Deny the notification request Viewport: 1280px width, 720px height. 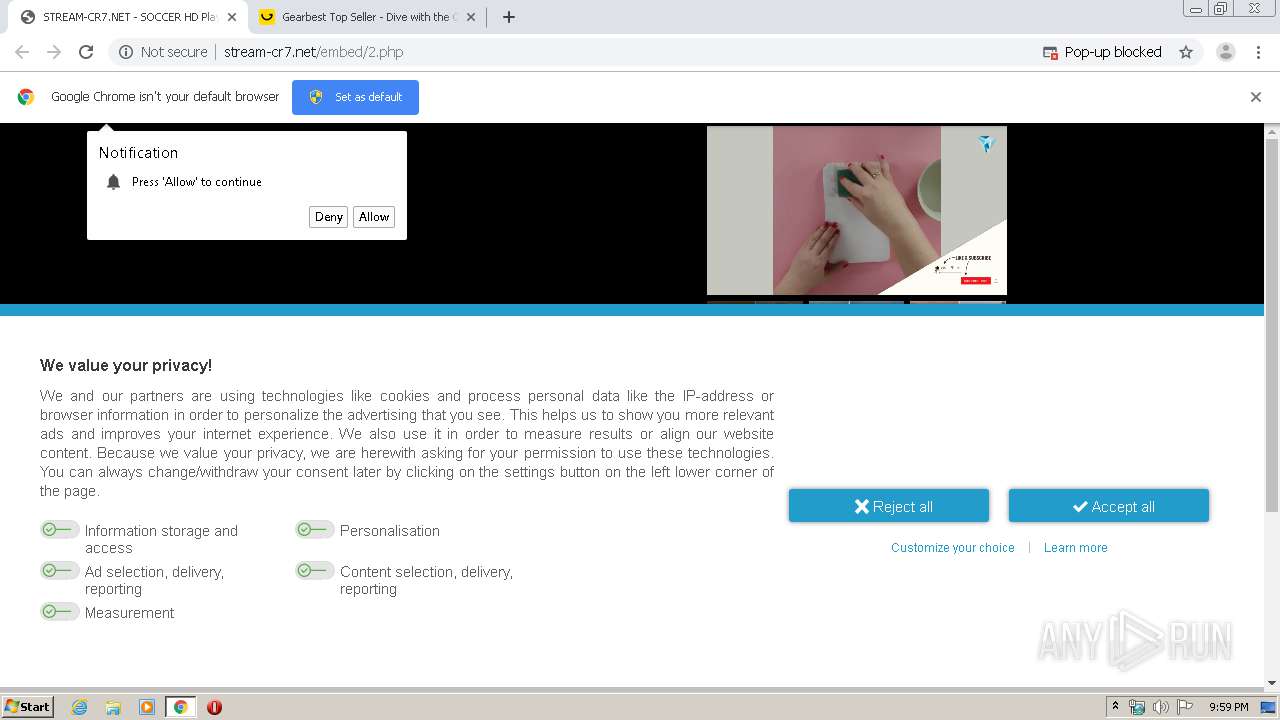click(x=329, y=217)
